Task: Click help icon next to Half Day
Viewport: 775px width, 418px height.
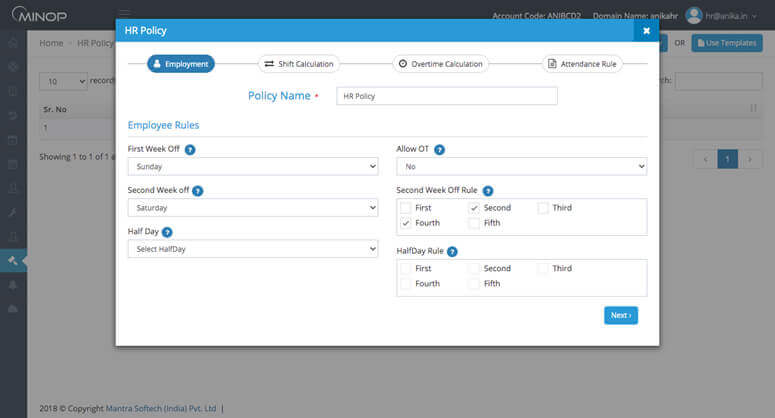Action: tap(167, 231)
